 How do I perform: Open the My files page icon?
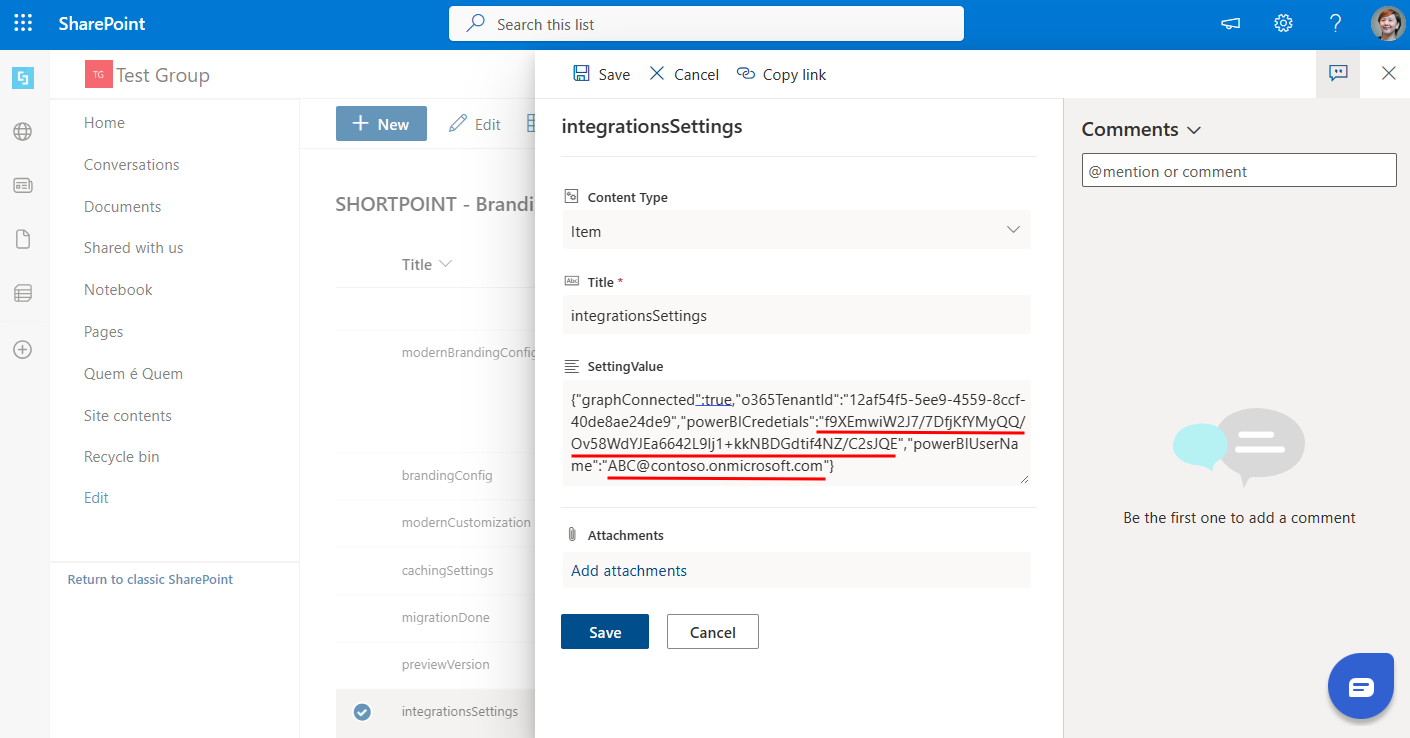[23, 239]
